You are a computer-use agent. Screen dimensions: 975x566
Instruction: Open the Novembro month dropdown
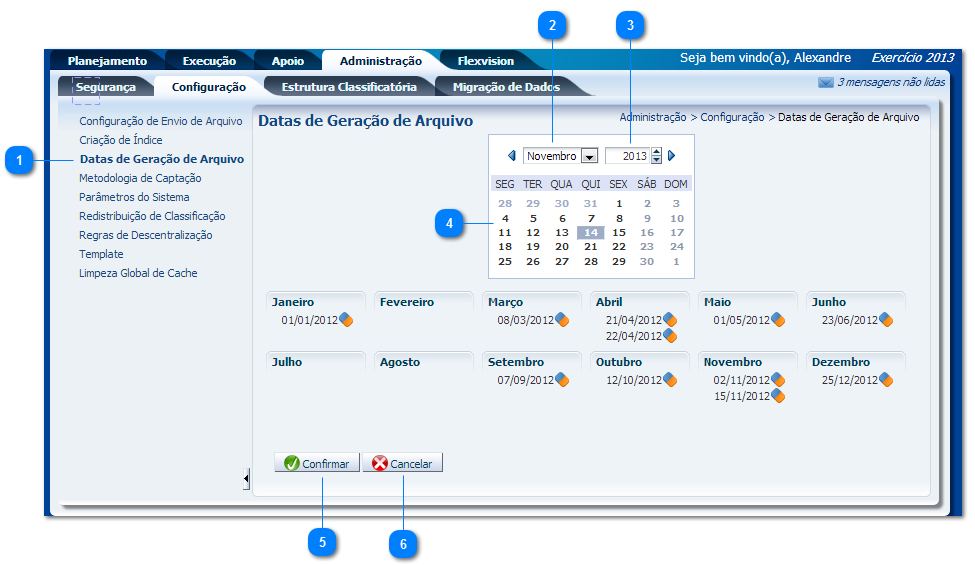click(589, 157)
